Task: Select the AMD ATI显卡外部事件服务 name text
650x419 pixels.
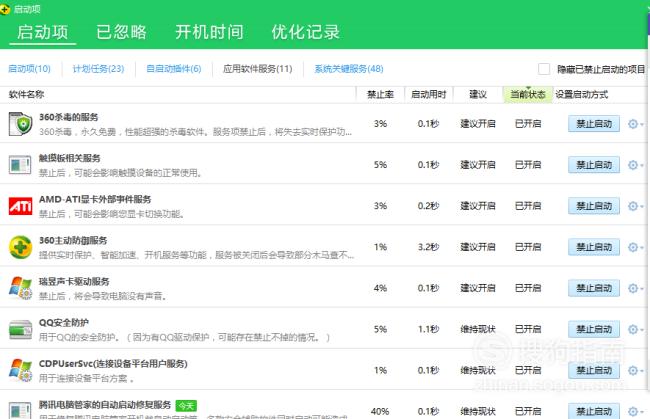Action: click(x=95, y=199)
